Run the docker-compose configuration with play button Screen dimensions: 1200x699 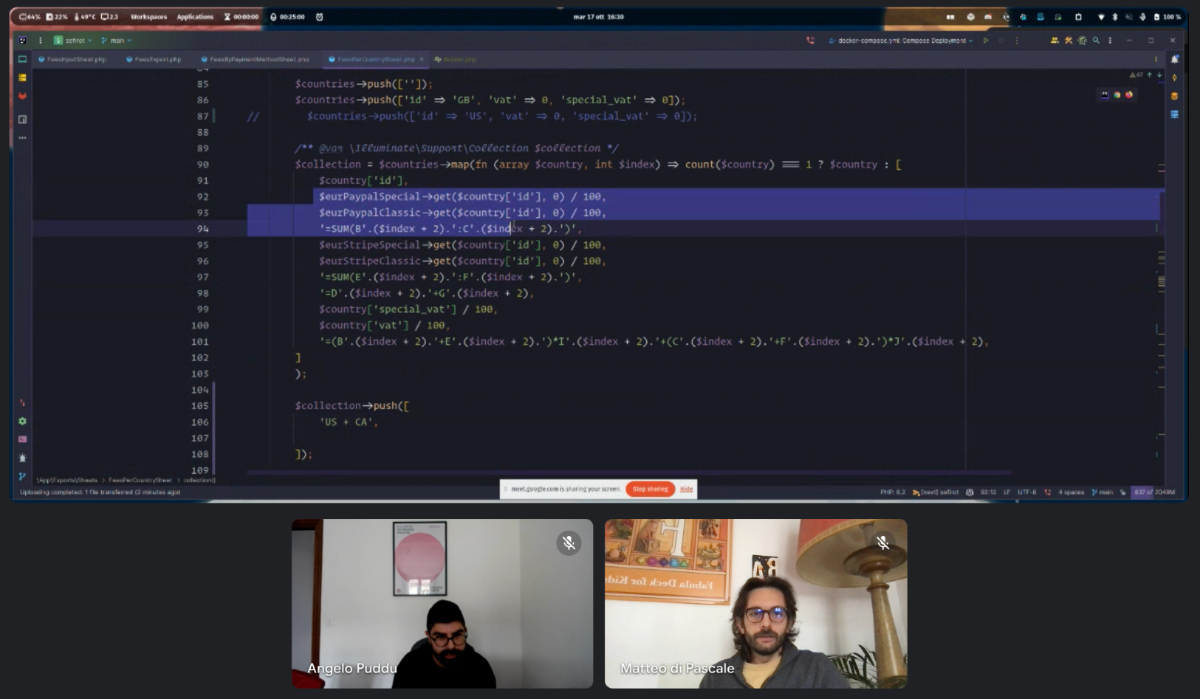coord(985,41)
